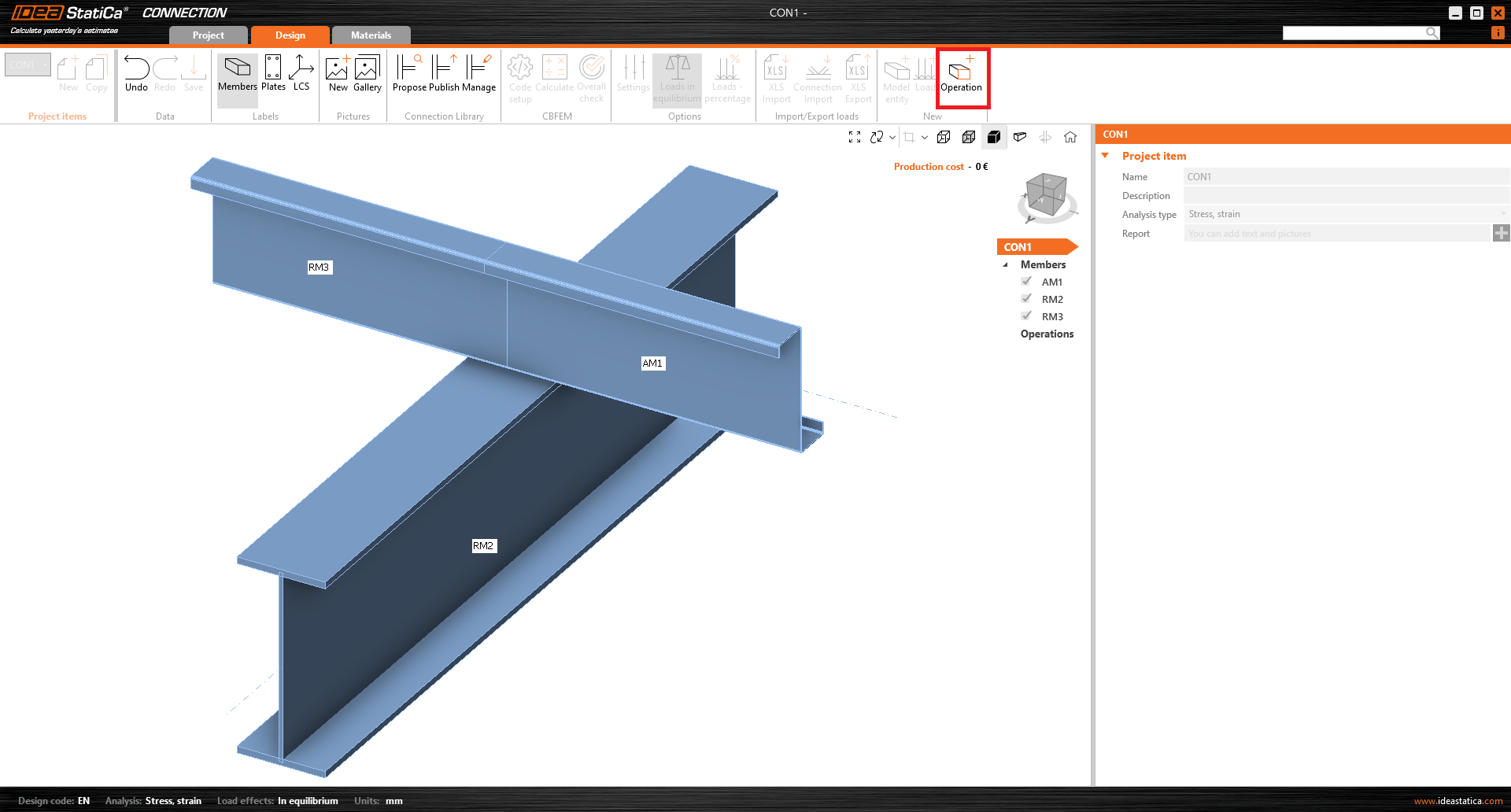Switch to solid view cube icon
The height and width of the screenshot is (812, 1511).
pyautogui.click(x=994, y=138)
